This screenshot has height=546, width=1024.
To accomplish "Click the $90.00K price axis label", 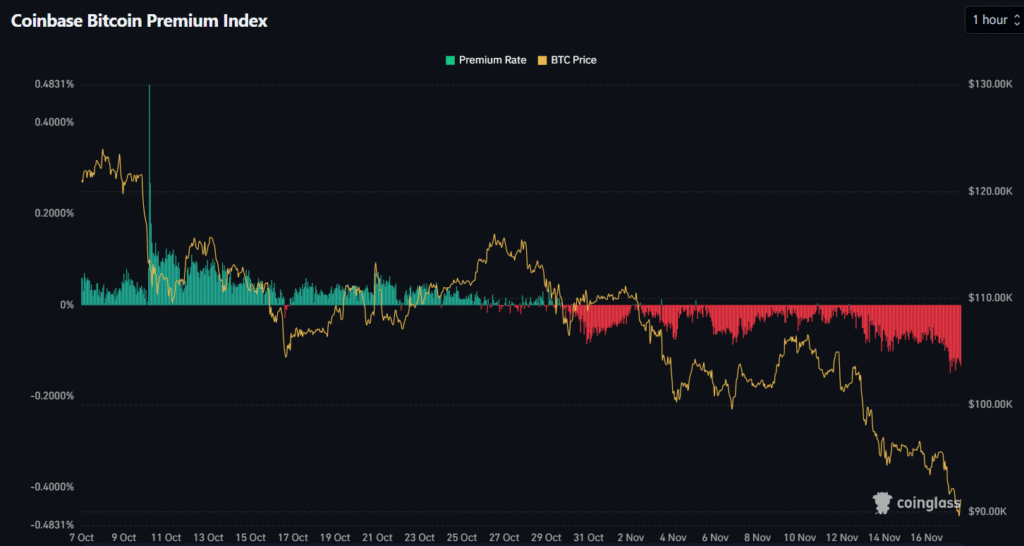I will pos(991,512).
